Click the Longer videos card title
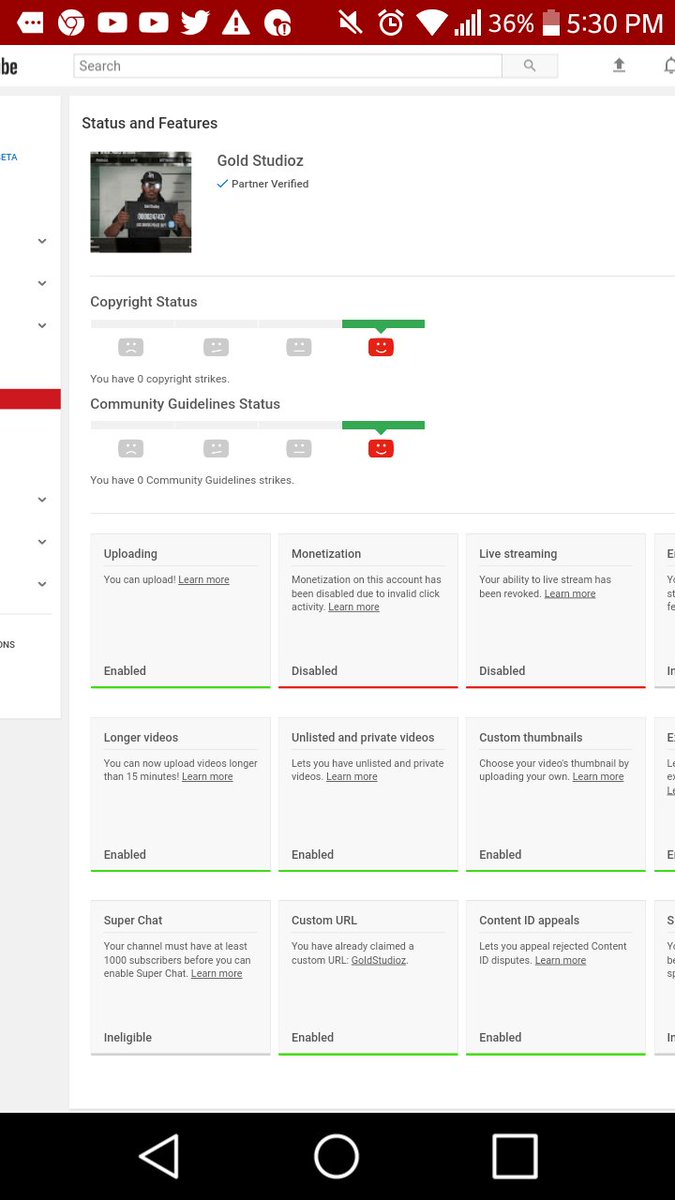Image resolution: width=675 pixels, height=1200 pixels. tap(141, 738)
